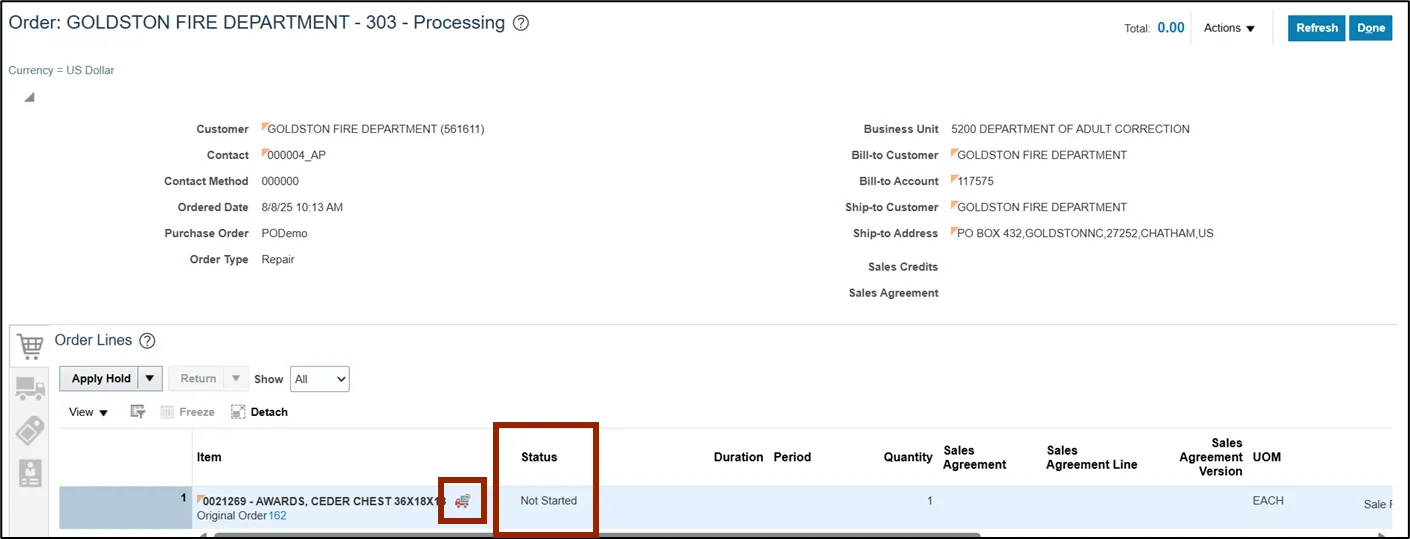Click the Period column header
The image size is (1410, 539).
pyautogui.click(x=792, y=457)
